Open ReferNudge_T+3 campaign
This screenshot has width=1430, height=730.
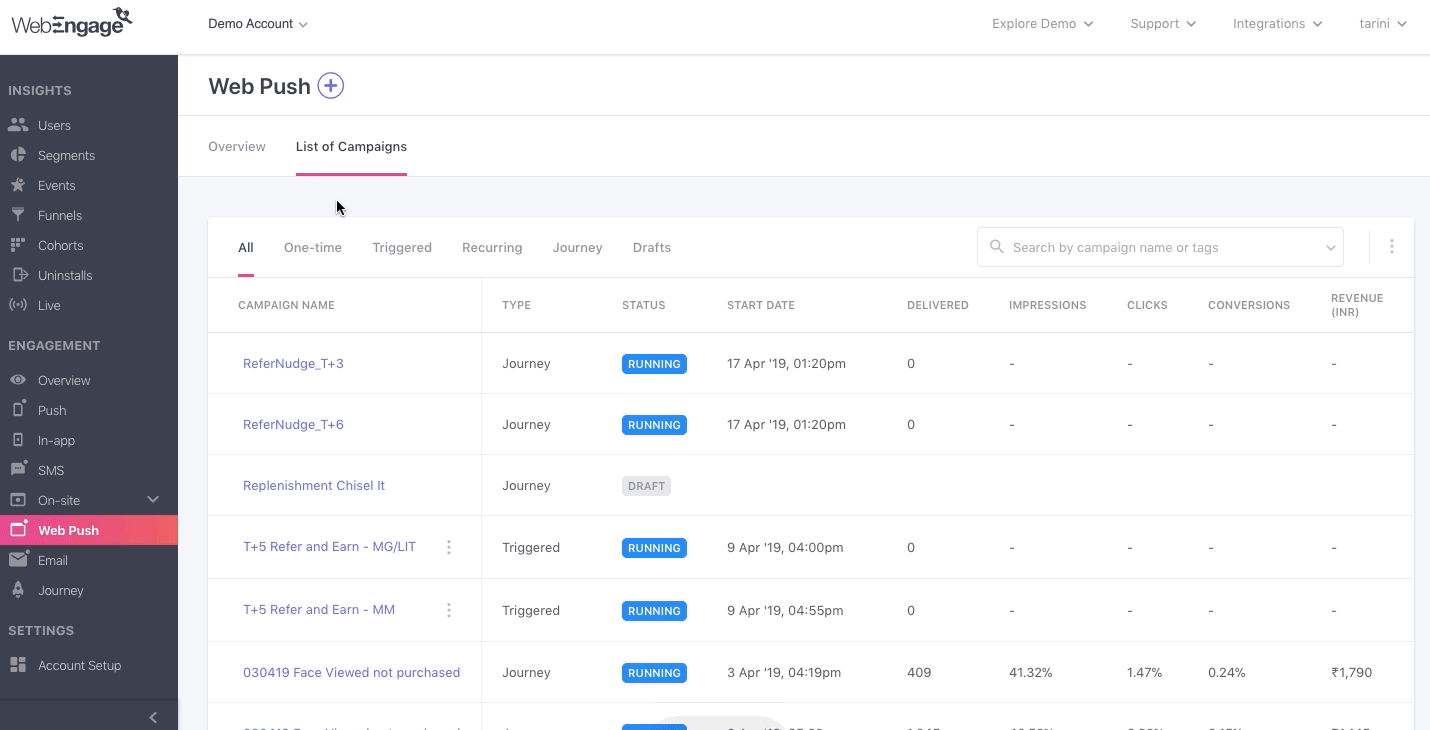tap(293, 364)
